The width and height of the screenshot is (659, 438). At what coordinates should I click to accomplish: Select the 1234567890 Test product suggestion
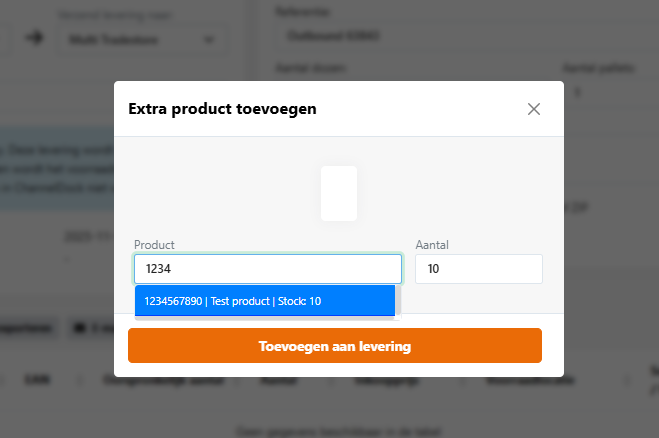pyautogui.click(x=265, y=300)
